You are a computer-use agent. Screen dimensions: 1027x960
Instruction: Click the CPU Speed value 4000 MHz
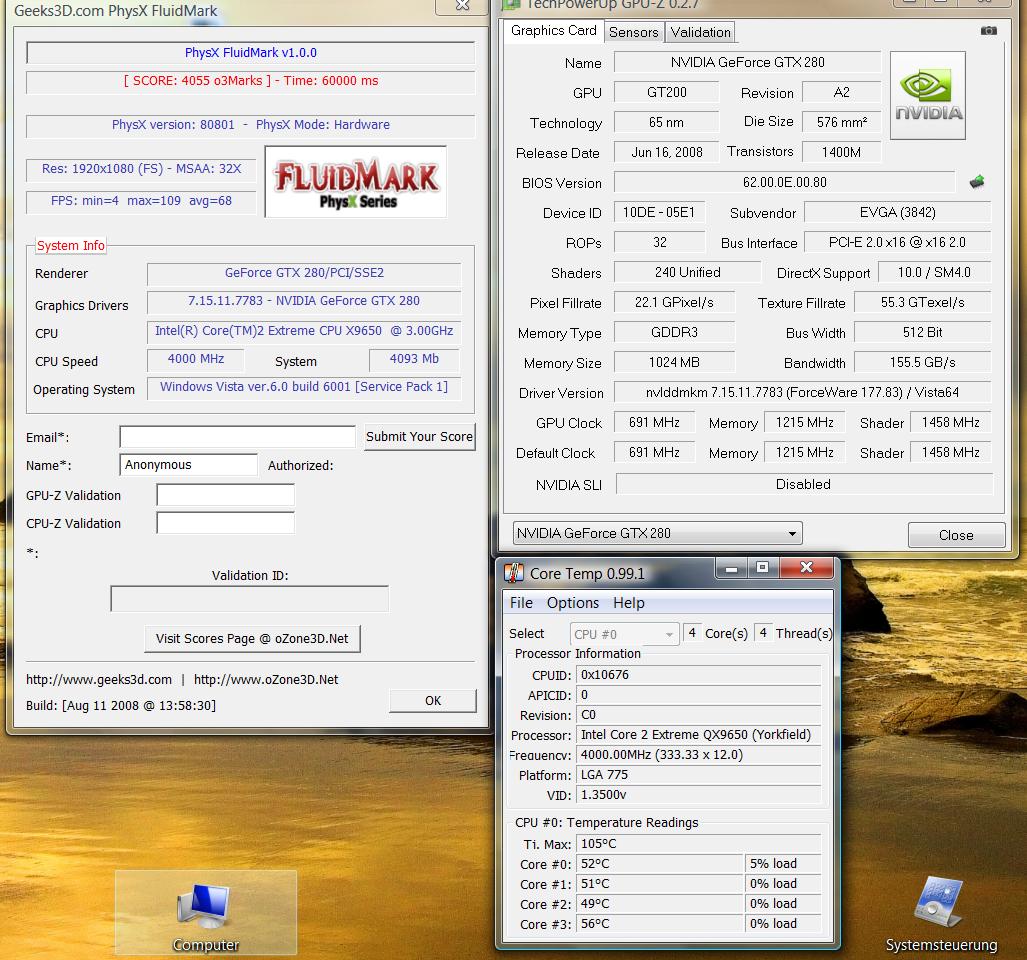[x=195, y=359]
